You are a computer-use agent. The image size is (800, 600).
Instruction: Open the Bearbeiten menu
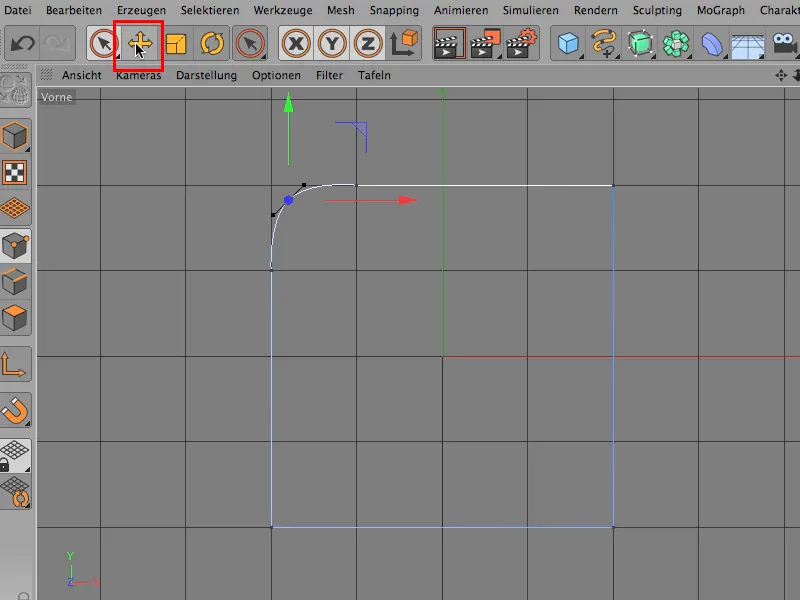point(74,10)
